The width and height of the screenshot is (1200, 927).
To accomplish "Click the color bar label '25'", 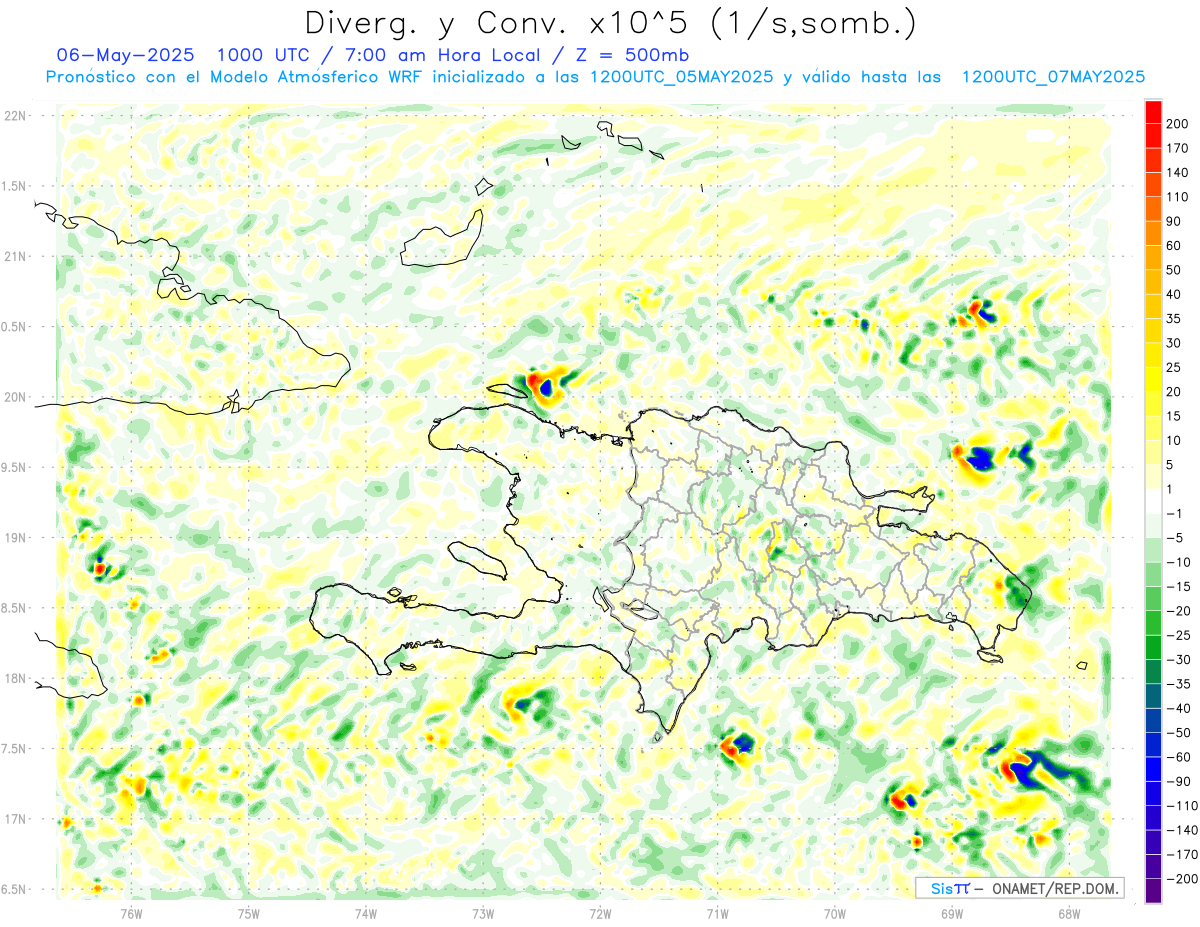I will [x=1175, y=368].
